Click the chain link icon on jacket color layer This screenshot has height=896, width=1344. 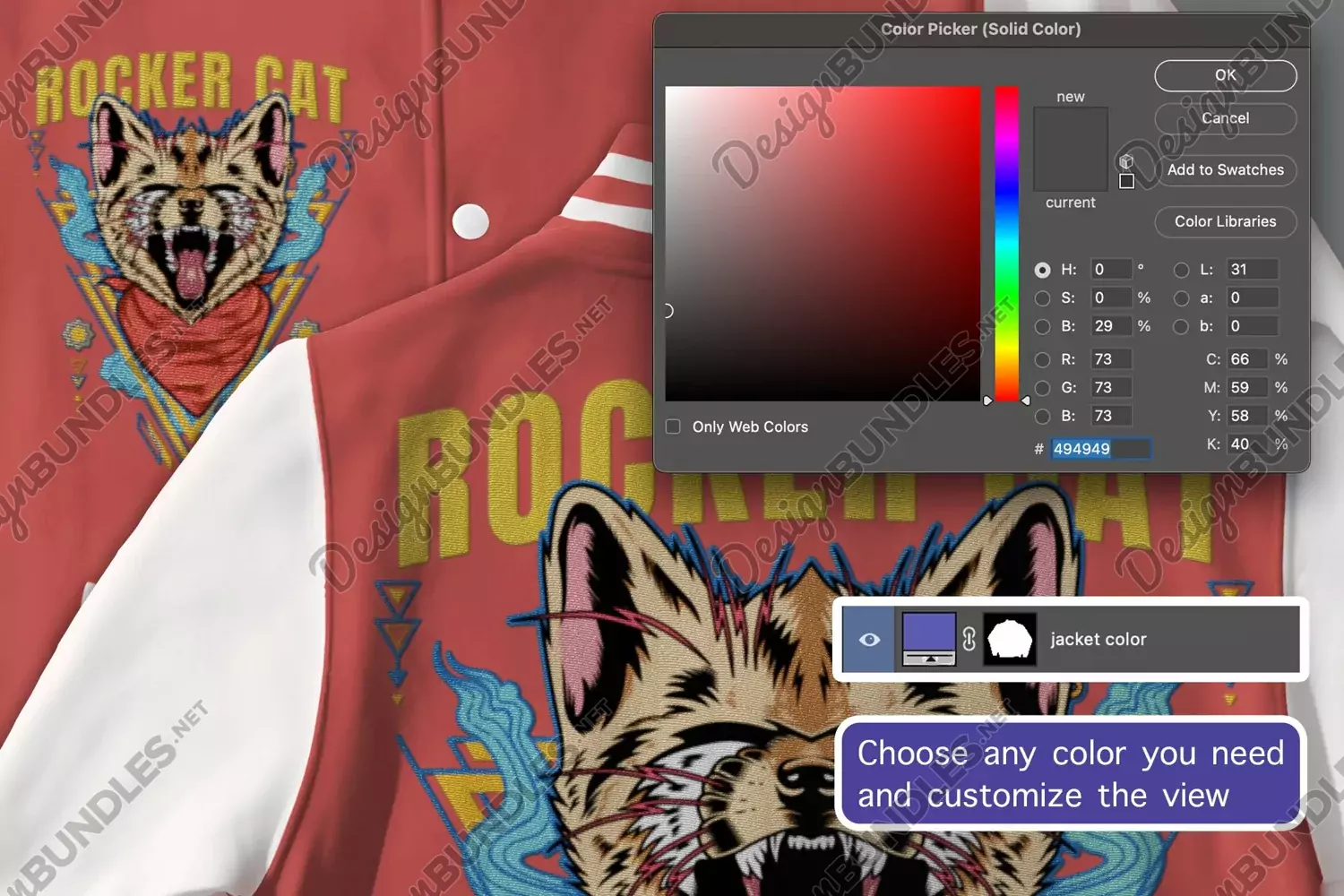[969, 639]
